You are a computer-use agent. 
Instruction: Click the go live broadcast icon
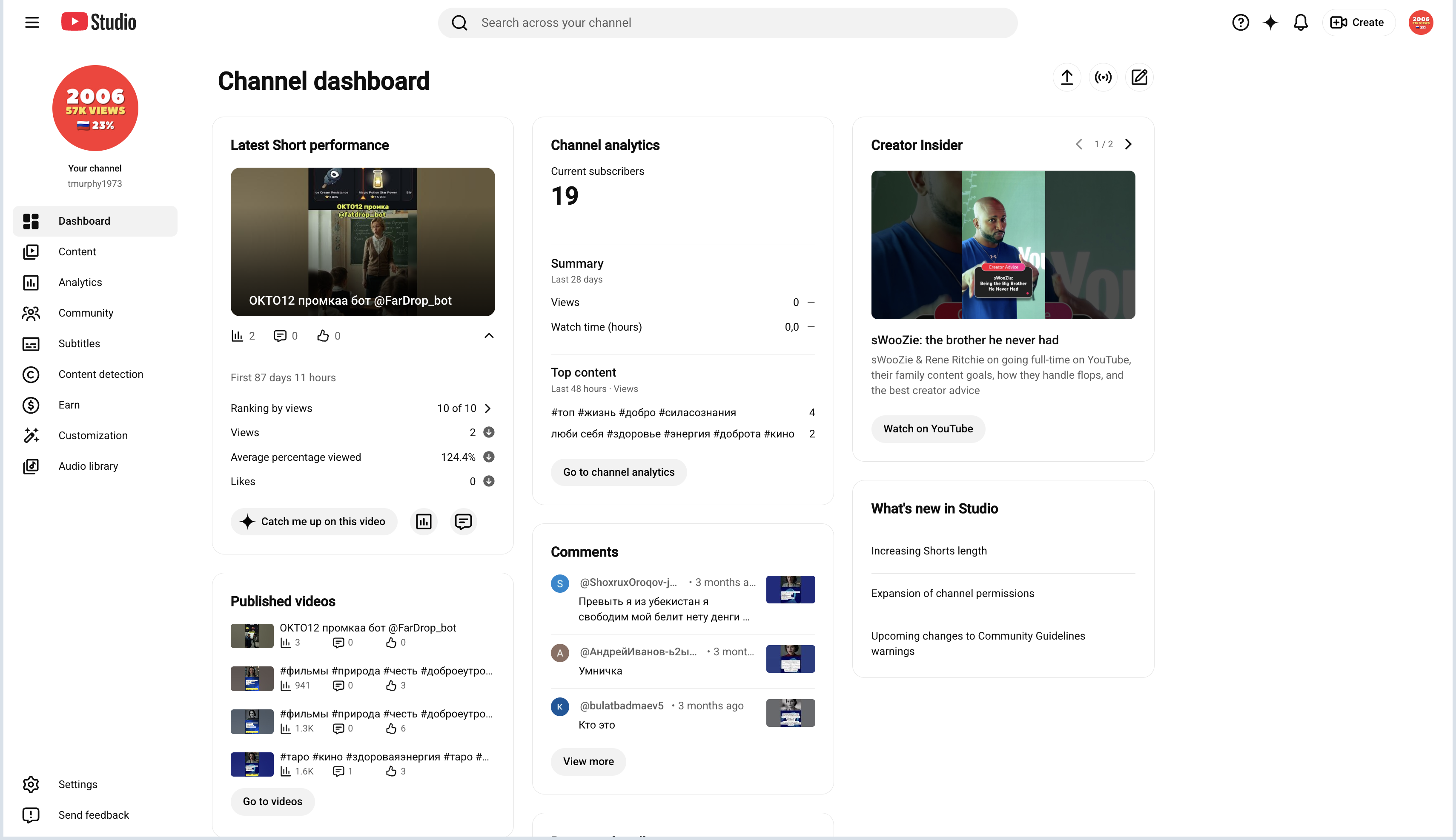(1103, 77)
